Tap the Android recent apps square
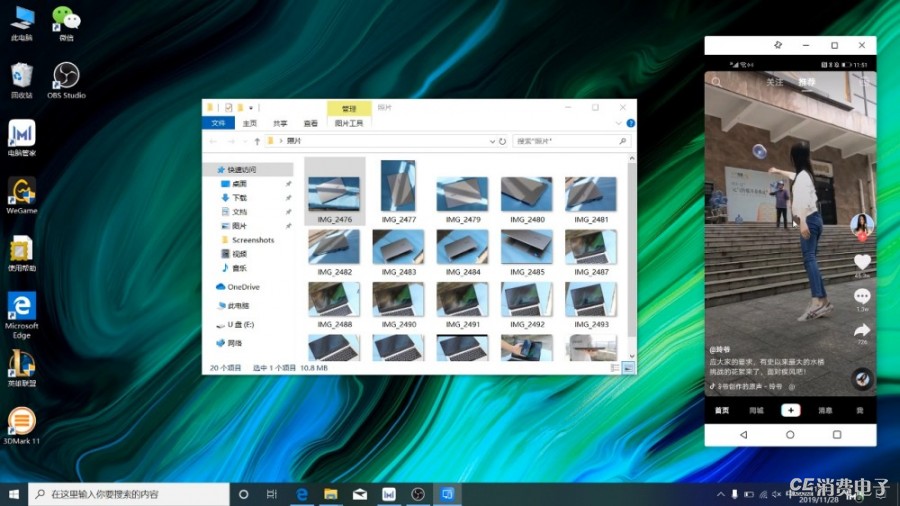 [x=837, y=435]
